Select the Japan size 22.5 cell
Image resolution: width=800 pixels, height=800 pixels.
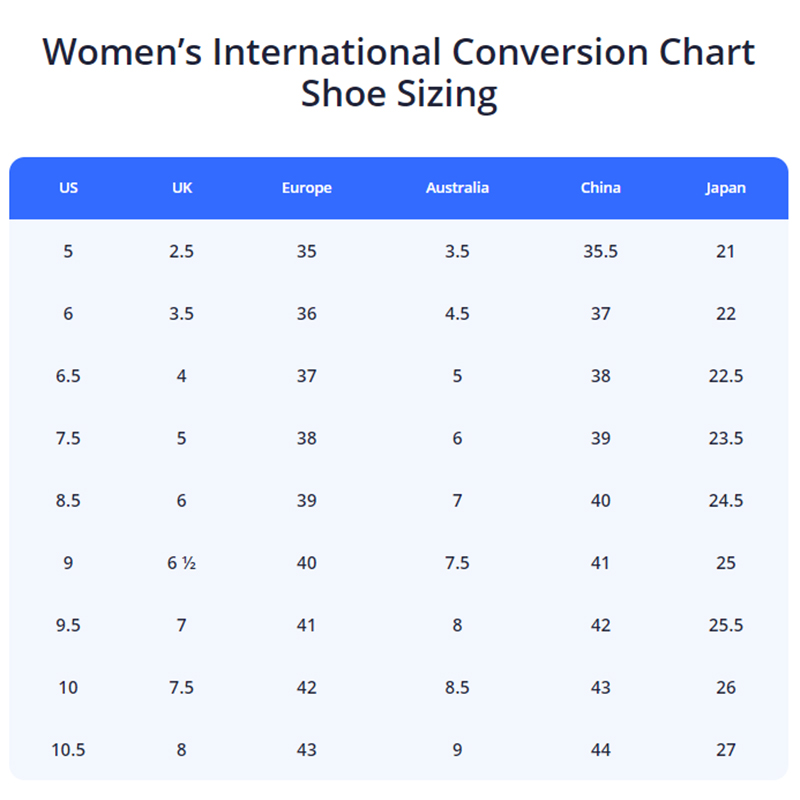725,376
